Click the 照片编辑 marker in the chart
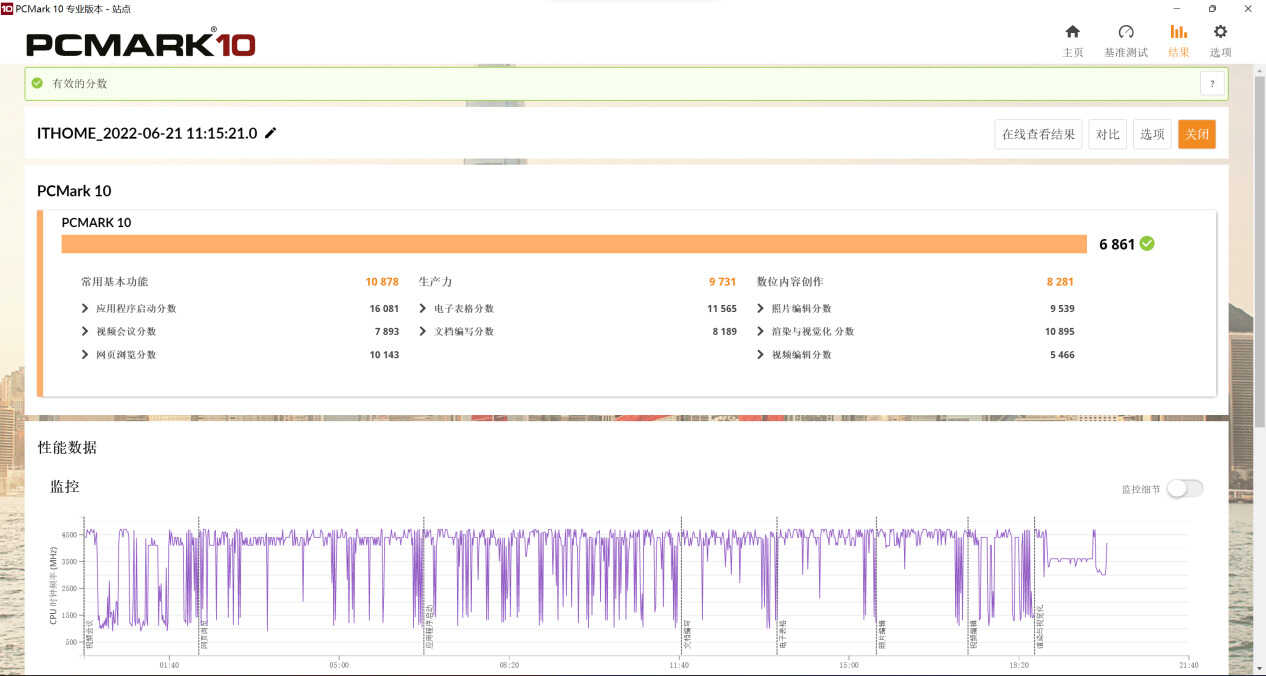Image resolution: width=1266 pixels, height=676 pixels. point(882,635)
